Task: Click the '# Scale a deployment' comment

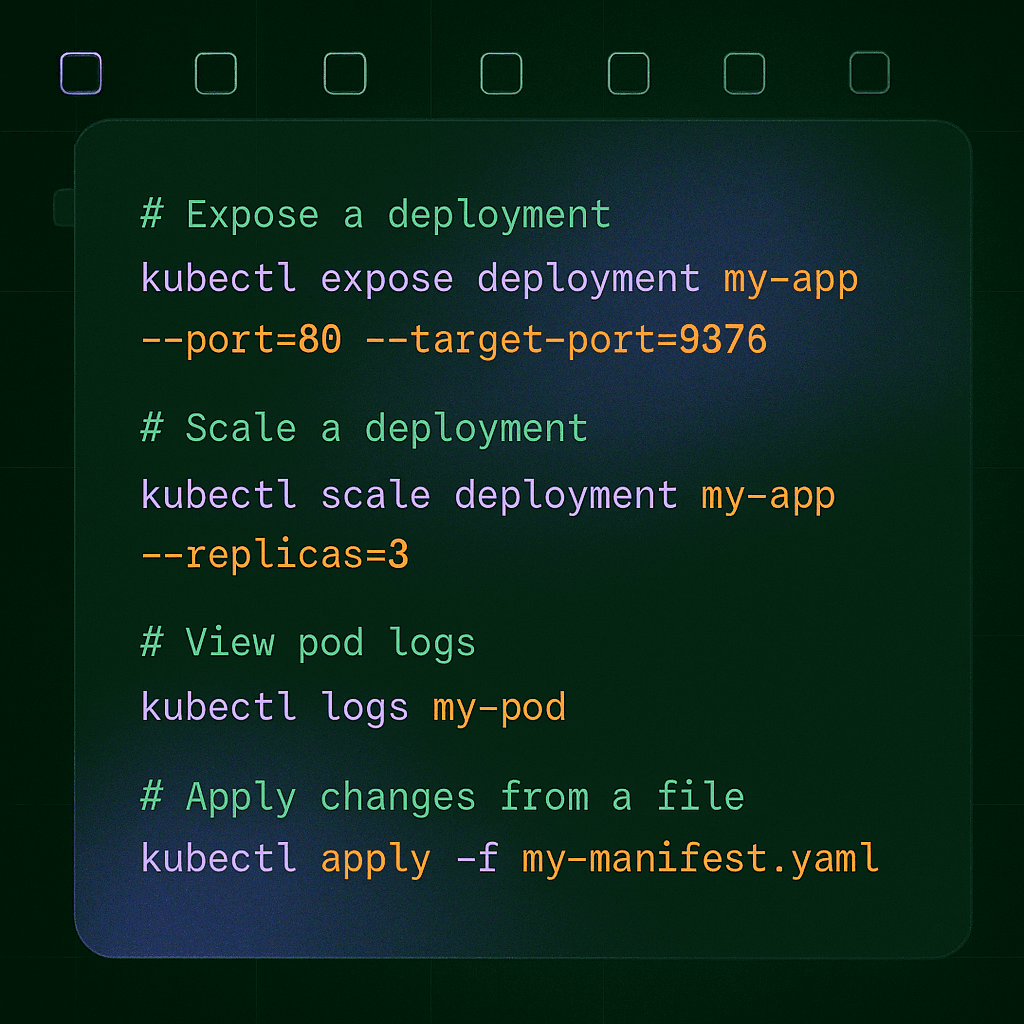Action: 364,428
